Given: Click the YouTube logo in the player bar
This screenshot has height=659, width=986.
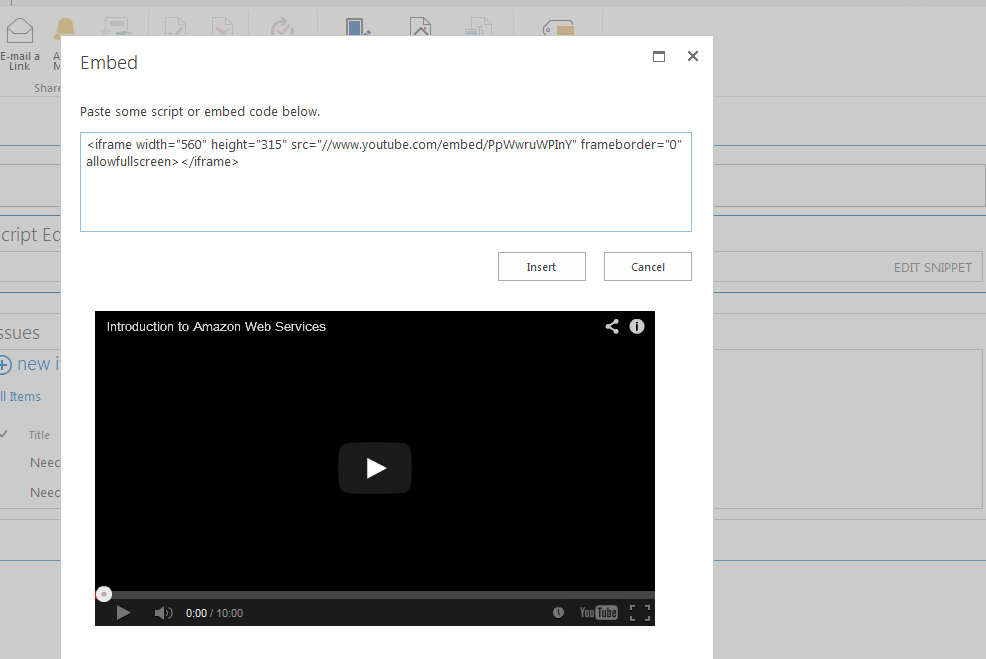Looking at the screenshot, I should (598, 612).
